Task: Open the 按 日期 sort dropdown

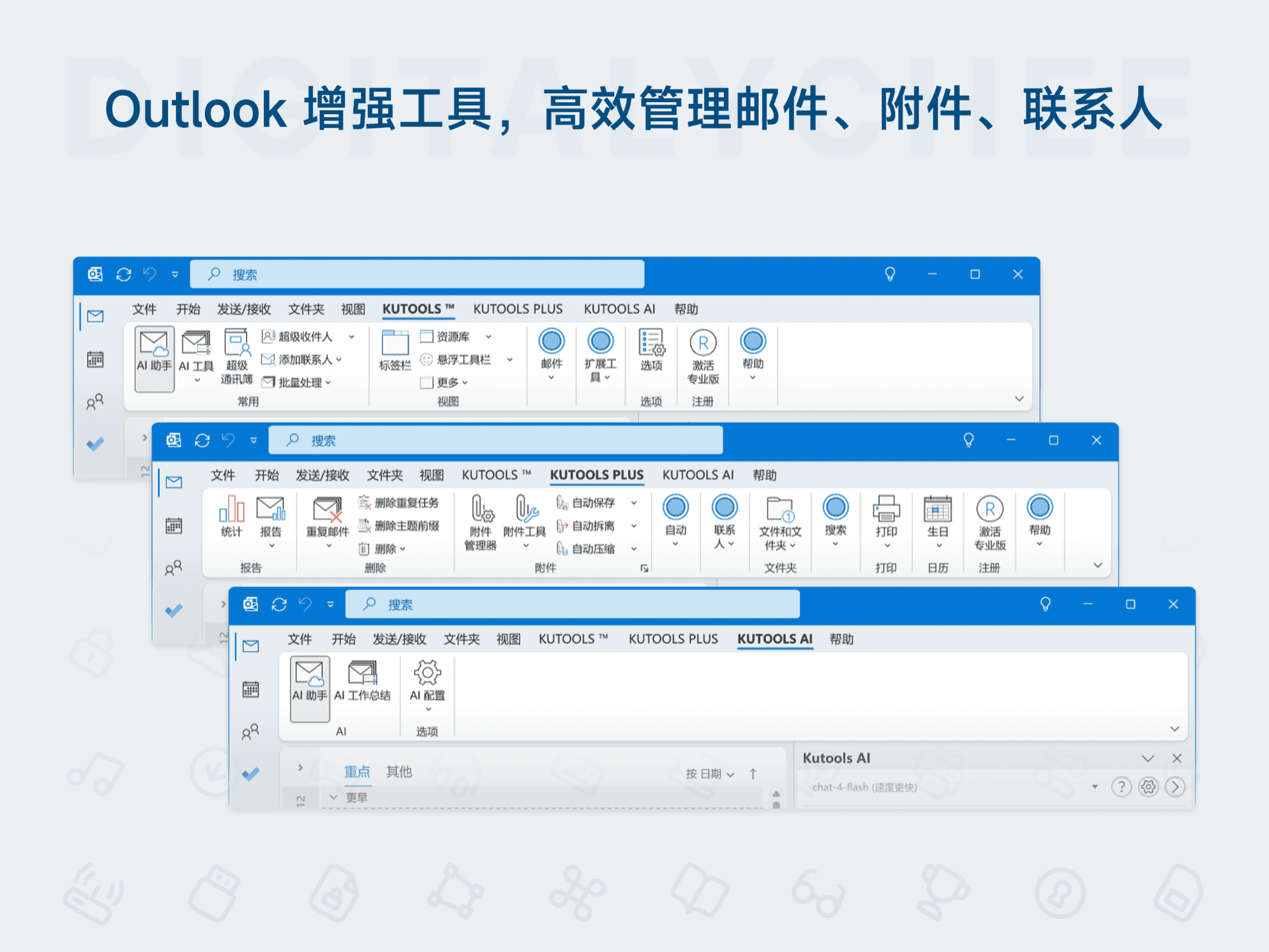Action: coord(710,774)
